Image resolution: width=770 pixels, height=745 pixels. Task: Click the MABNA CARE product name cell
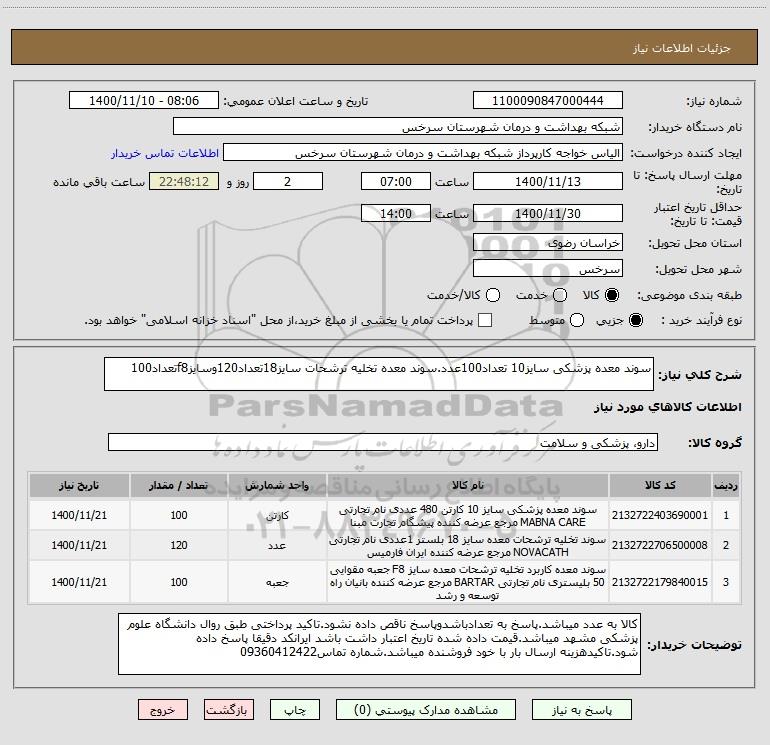click(x=468, y=516)
